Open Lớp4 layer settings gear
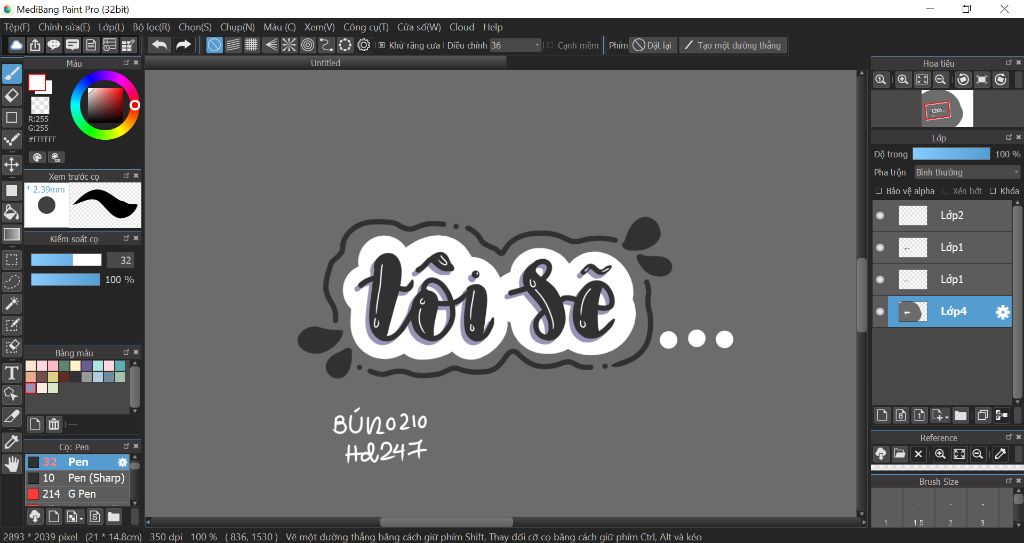1024x543 pixels. click(1002, 312)
